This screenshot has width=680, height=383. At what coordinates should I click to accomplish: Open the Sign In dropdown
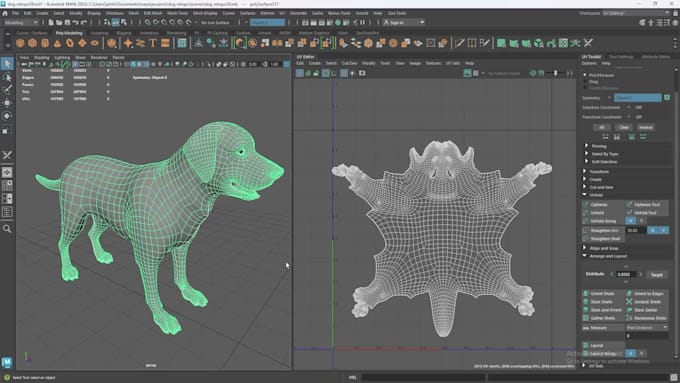point(404,23)
